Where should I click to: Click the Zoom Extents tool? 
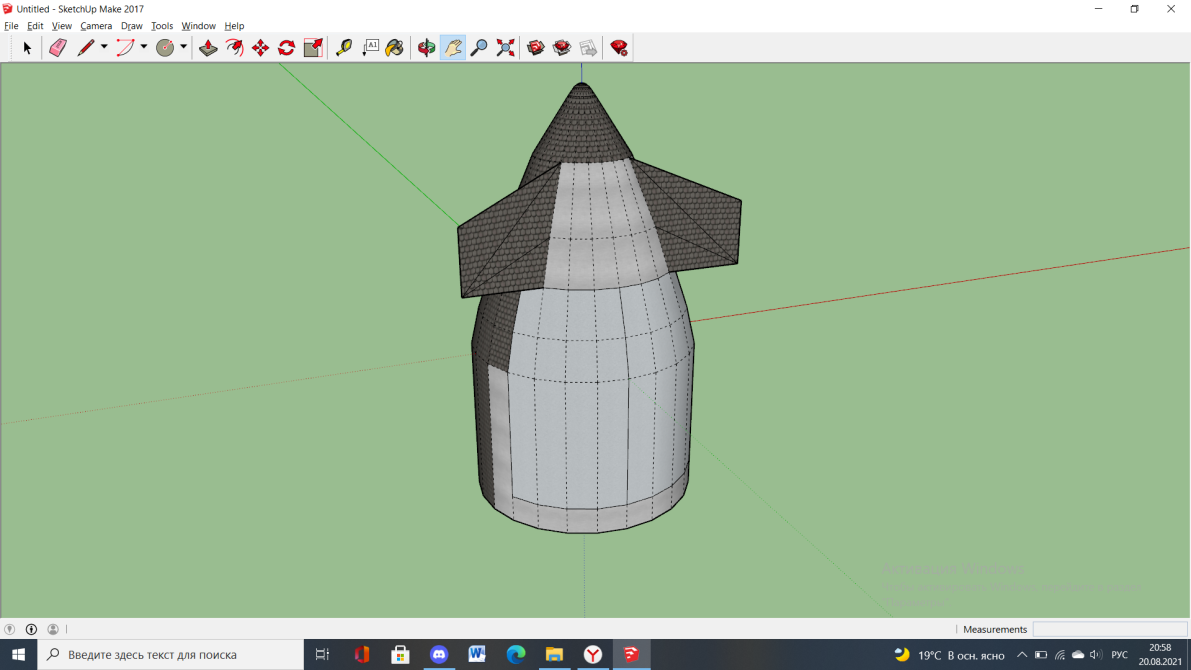pyautogui.click(x=506, y=48)
